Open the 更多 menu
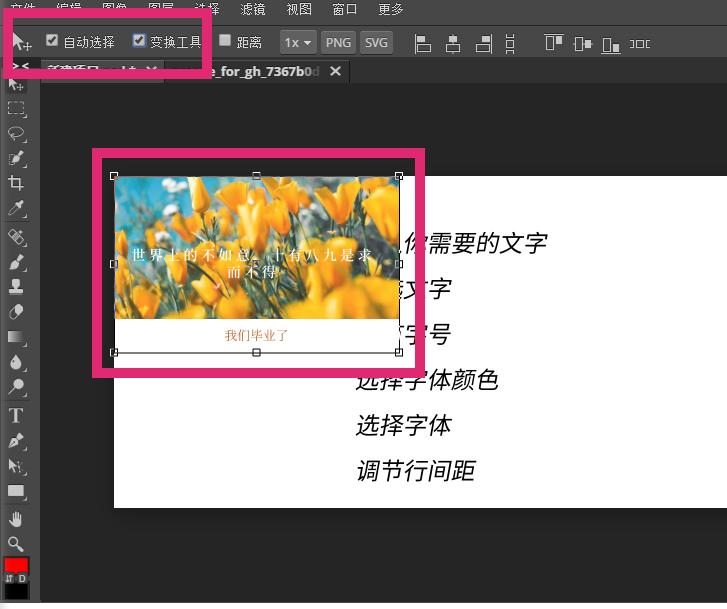Screen dimensions: 727x609 tap(390, 8)
